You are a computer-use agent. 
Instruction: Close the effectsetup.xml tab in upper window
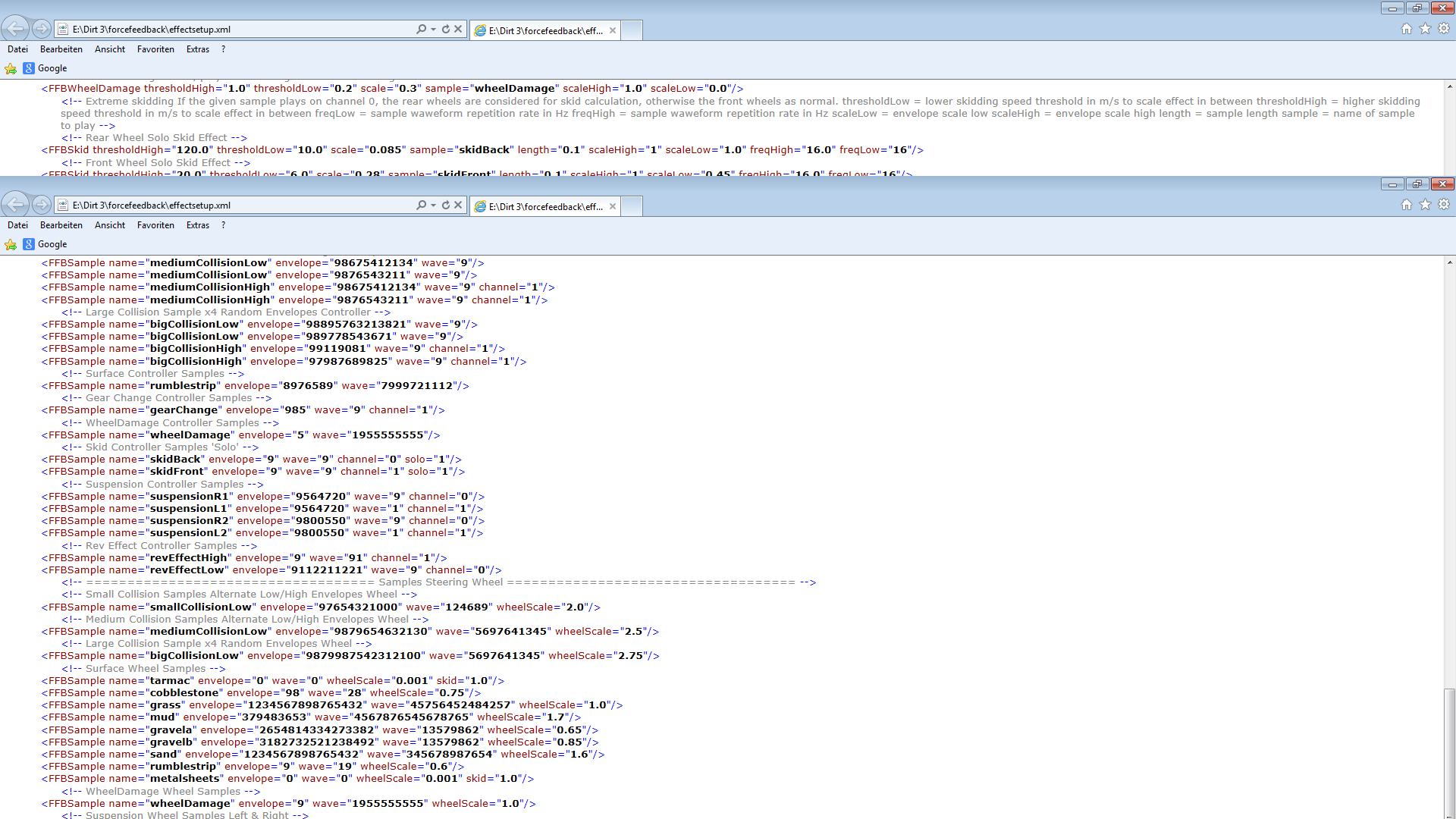(x=613, y=30)
